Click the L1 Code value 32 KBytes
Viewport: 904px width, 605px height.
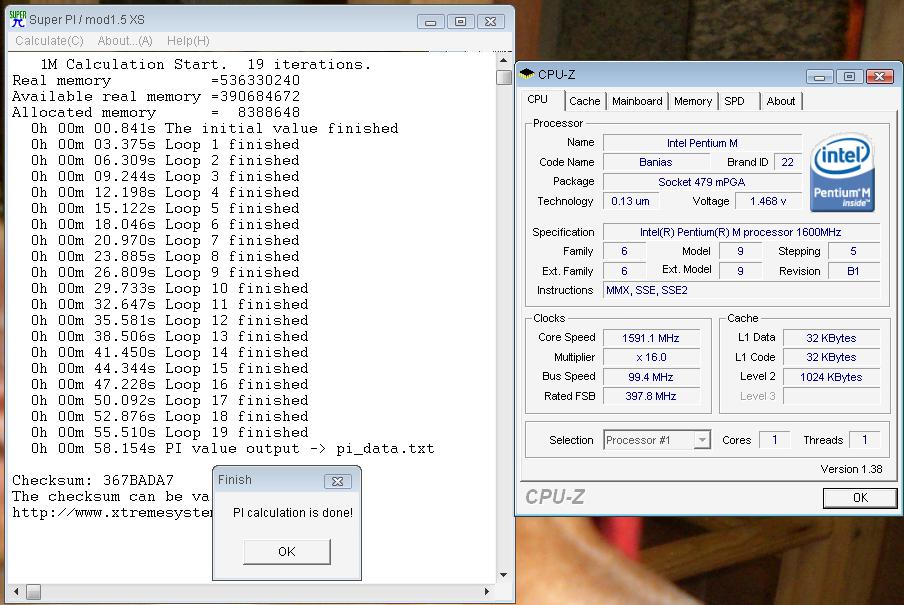(831, 357)
